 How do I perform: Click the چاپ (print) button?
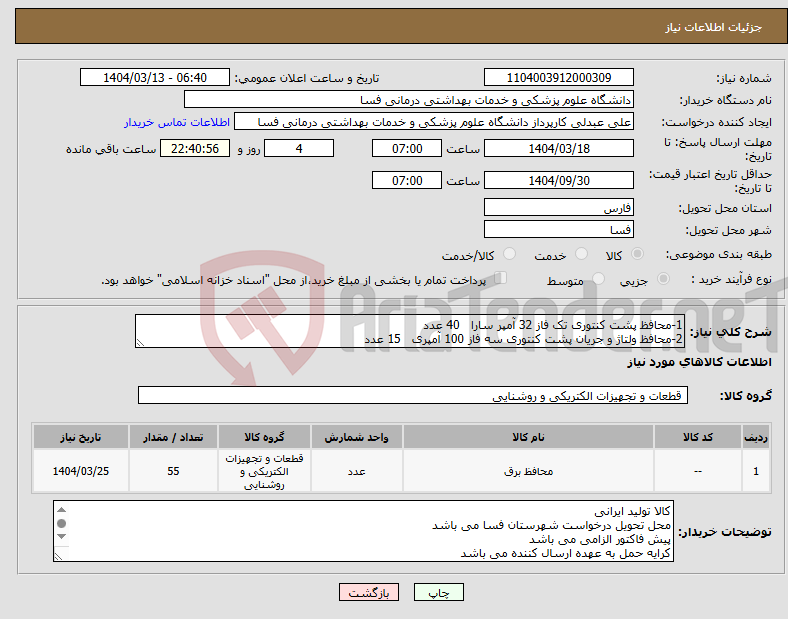coord(438,592)
